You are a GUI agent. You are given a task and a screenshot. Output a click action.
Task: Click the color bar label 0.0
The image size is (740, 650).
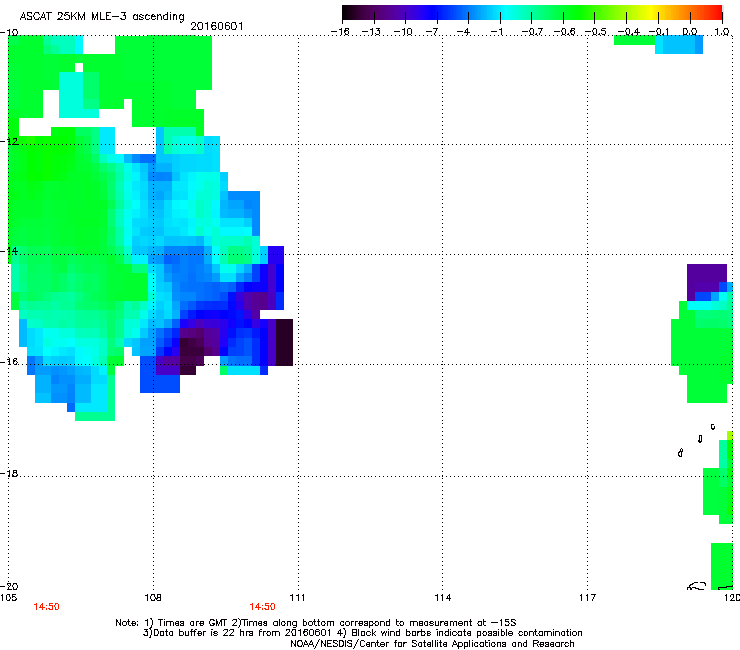[690, 32]
